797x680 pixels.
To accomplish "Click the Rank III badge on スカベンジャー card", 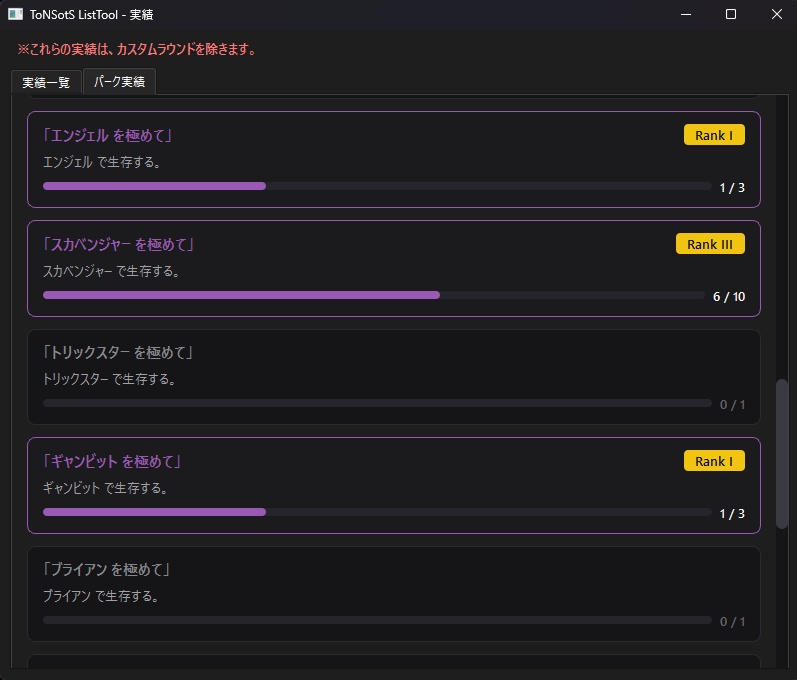I will (x=710, y=244).
